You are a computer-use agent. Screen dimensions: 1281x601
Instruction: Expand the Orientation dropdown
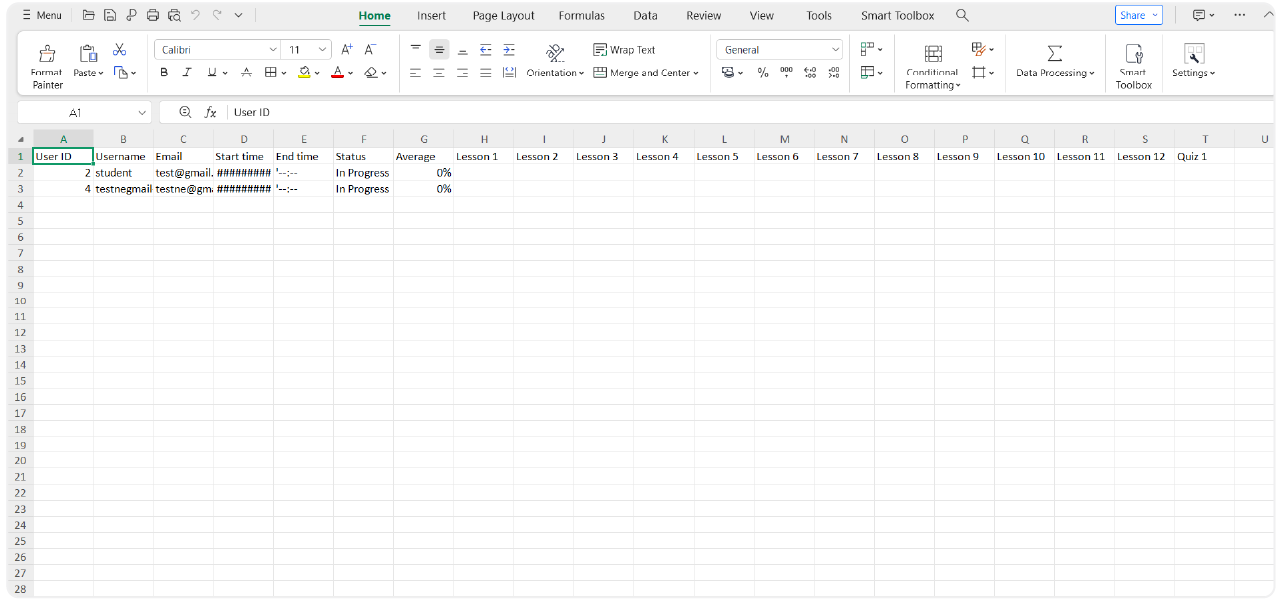pos(579,72)
